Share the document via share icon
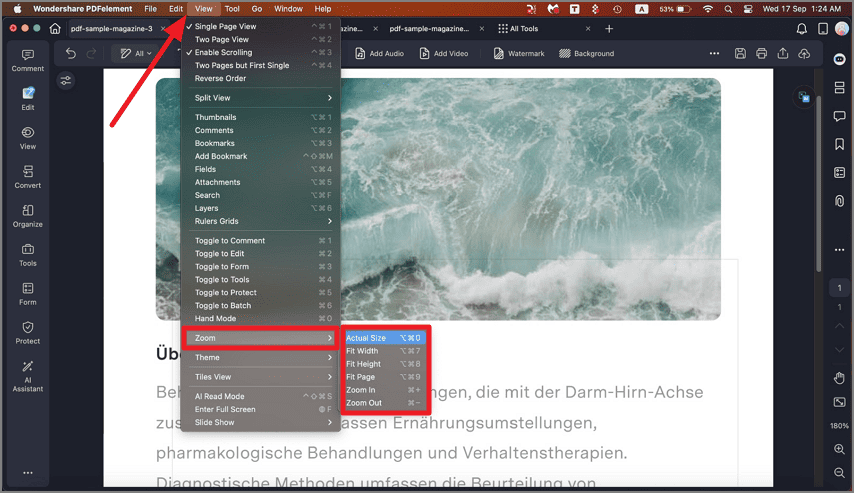This screenshot has height=493, width=854. point(783,53)
